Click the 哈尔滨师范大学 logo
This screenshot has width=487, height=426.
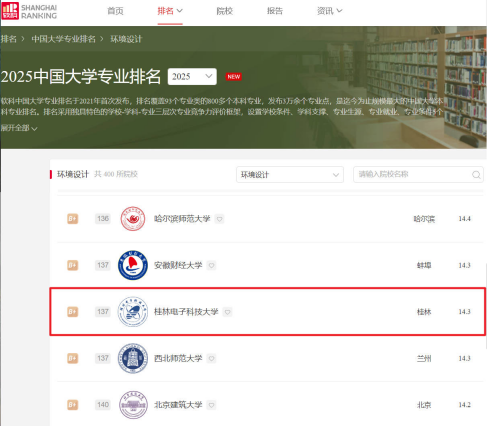pyautogui.click(x=133, y=219)
